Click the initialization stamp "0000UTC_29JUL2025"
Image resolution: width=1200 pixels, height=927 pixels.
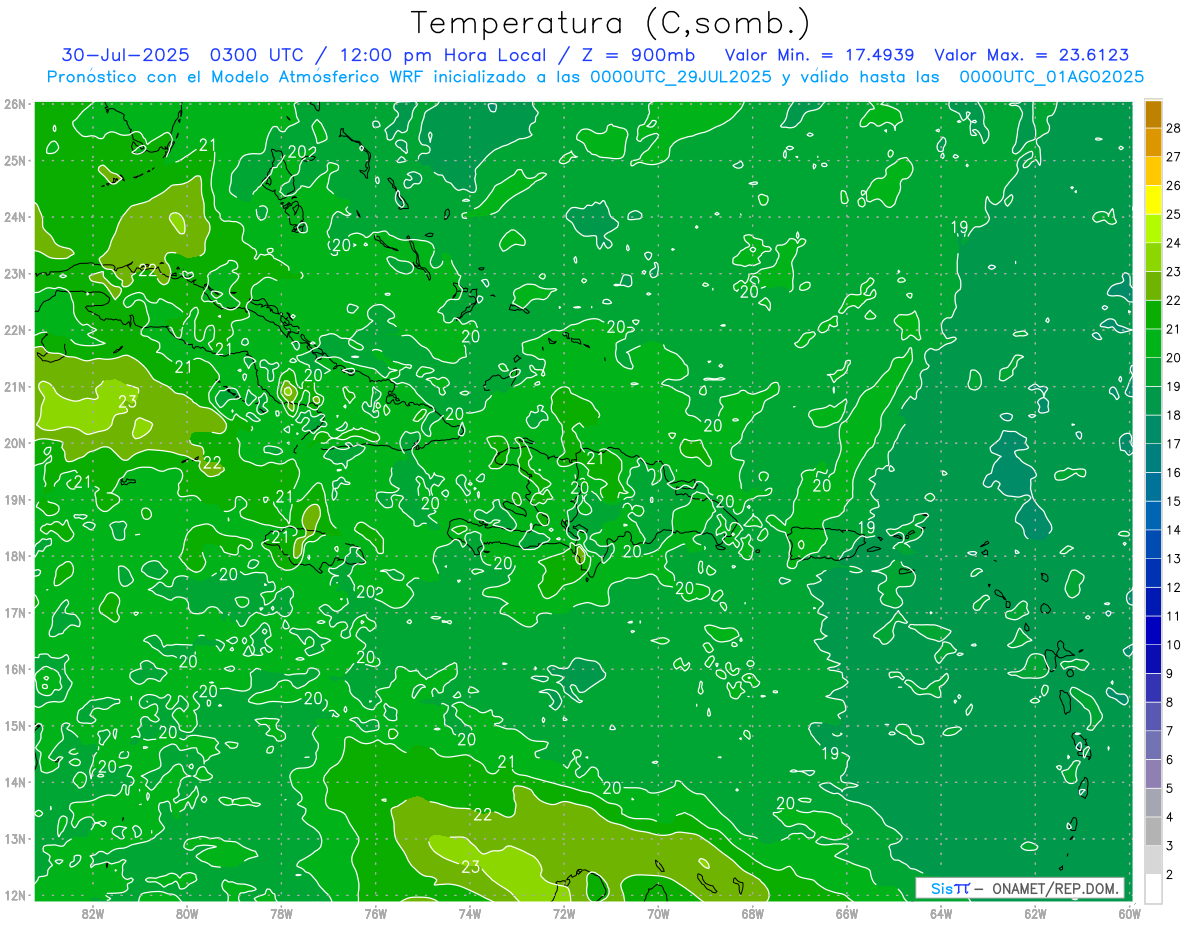[681, 77]
